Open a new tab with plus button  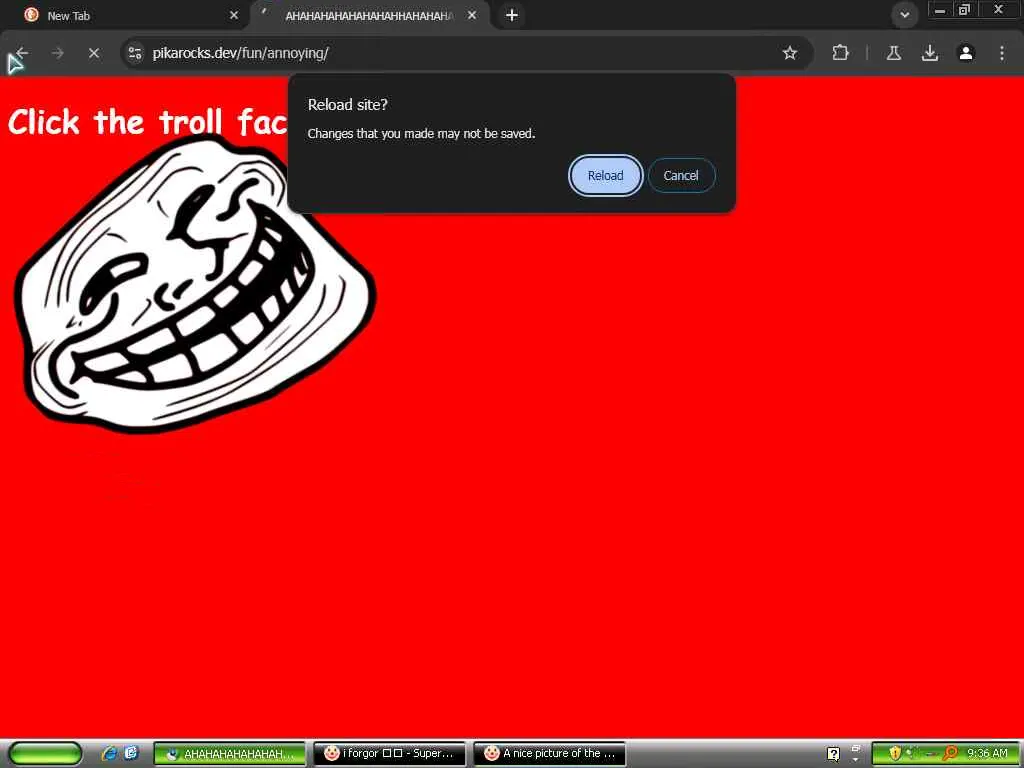[x=512, y=15]
